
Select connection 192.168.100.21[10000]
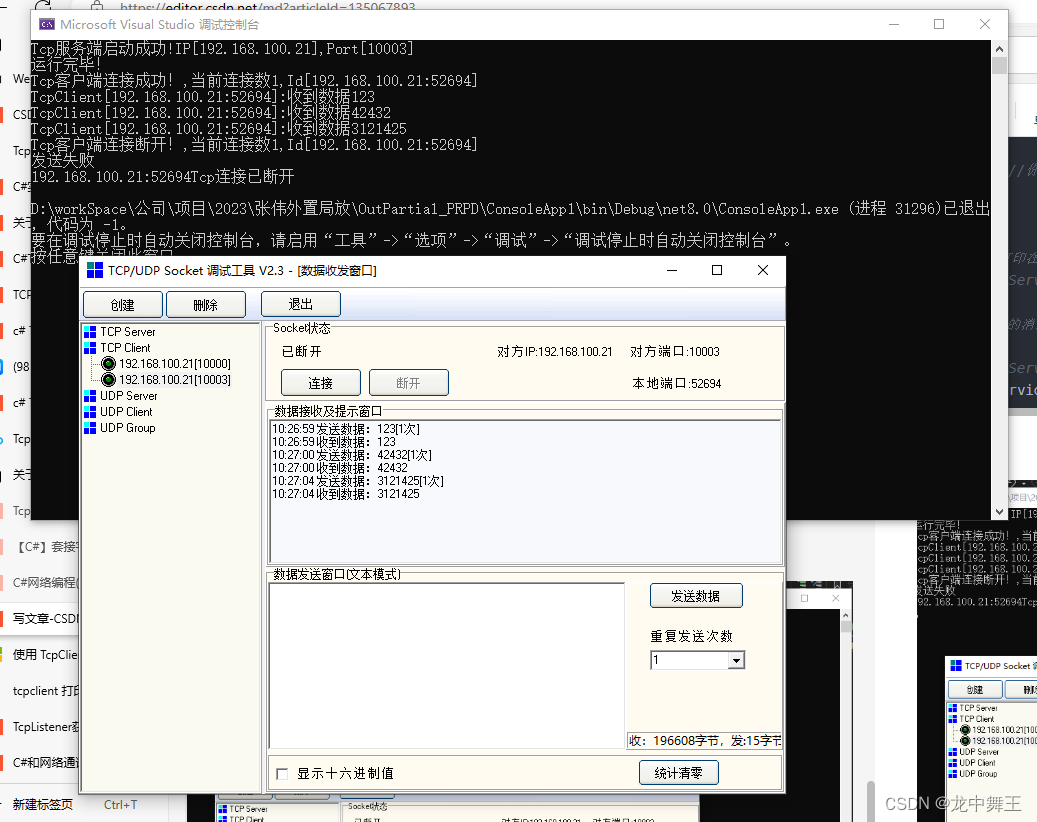[x=175, y=364]
